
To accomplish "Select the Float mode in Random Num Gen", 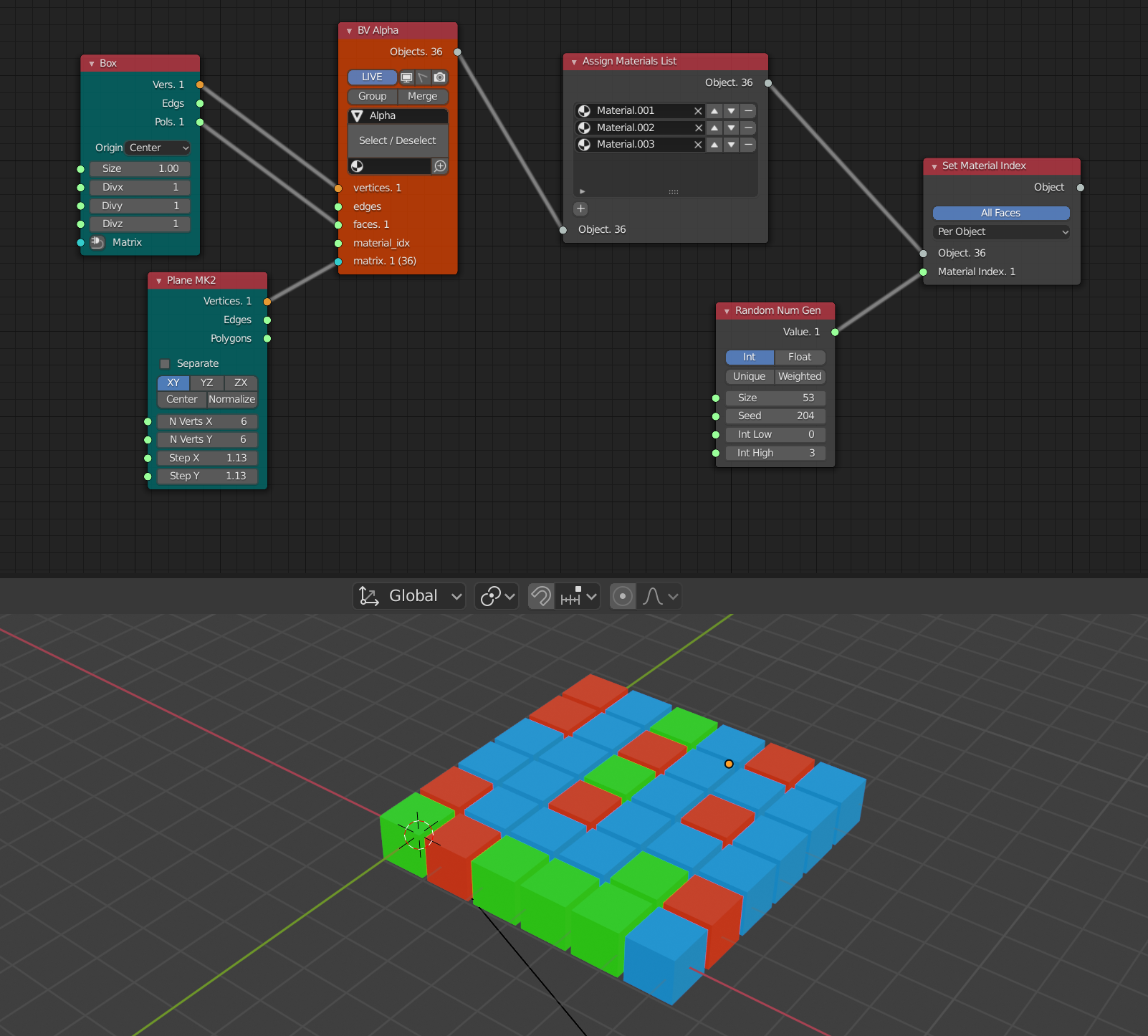I will click(x=800, y=357).
